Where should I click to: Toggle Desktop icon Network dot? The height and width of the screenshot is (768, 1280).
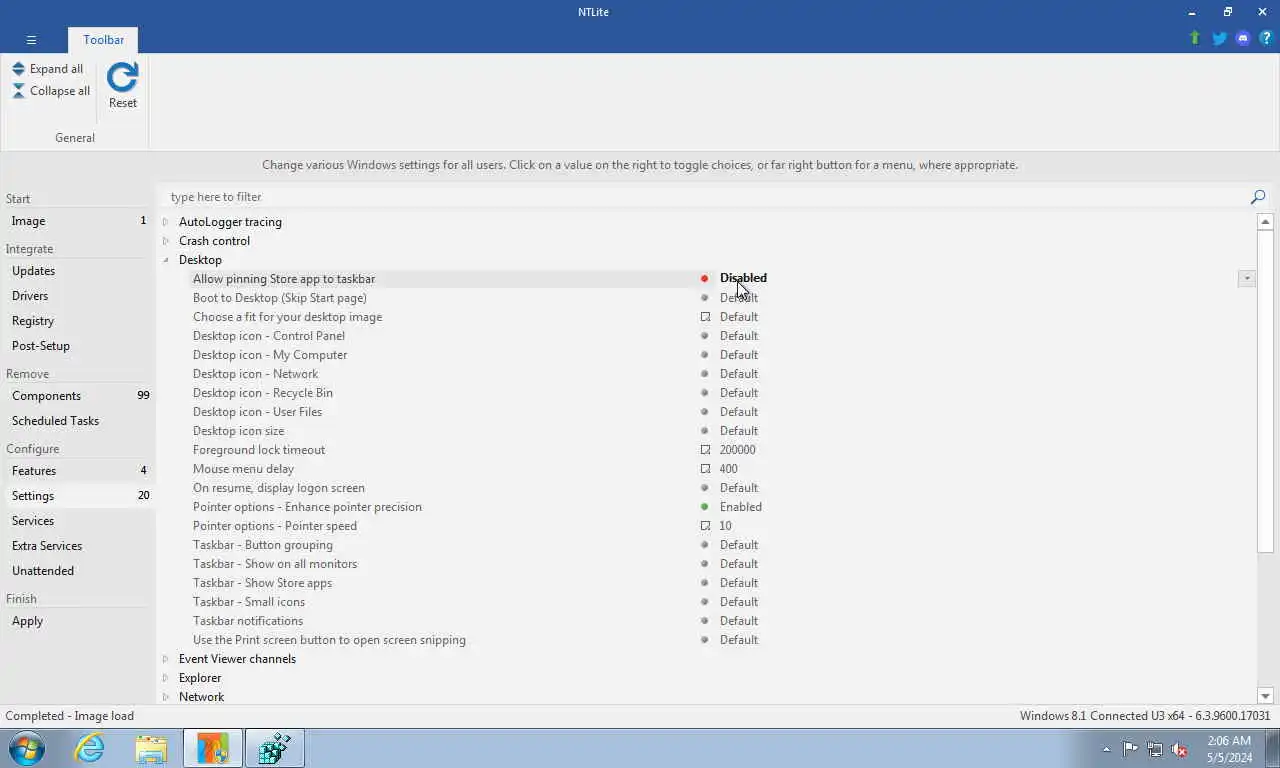[705, 374]
